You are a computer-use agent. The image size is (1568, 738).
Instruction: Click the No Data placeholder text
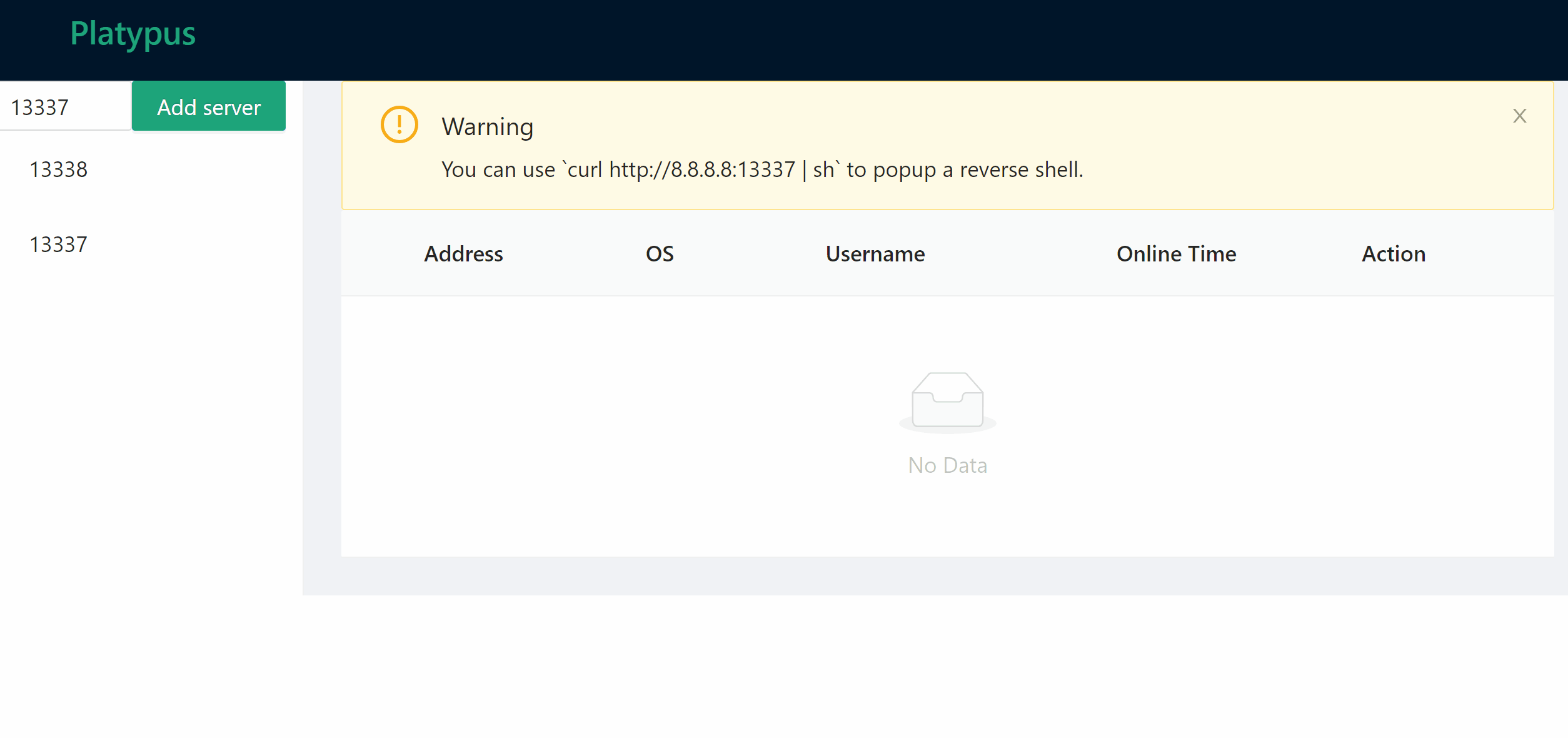tap(947, 465)
